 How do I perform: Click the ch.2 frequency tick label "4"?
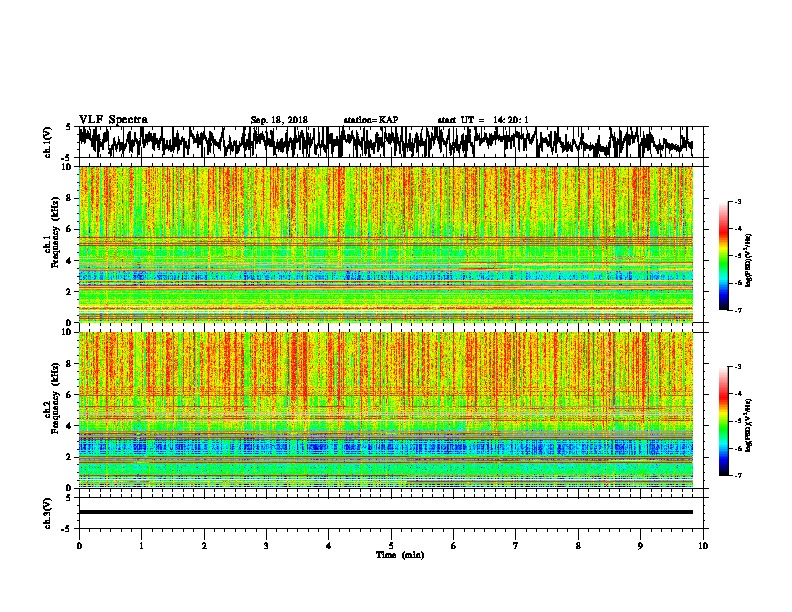[x=69, y=426]
